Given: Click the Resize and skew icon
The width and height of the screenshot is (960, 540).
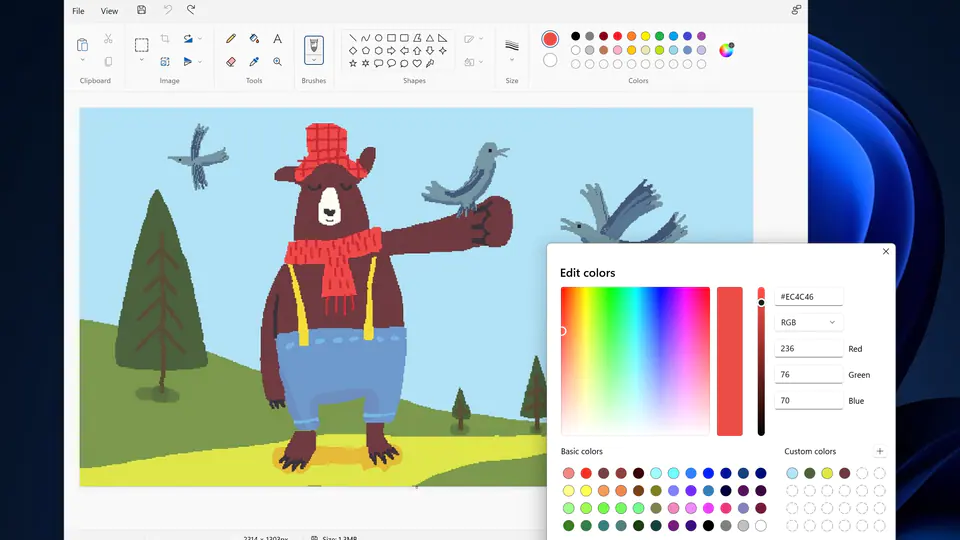Looking at the screenshot, I should click(x=165, y=62).
